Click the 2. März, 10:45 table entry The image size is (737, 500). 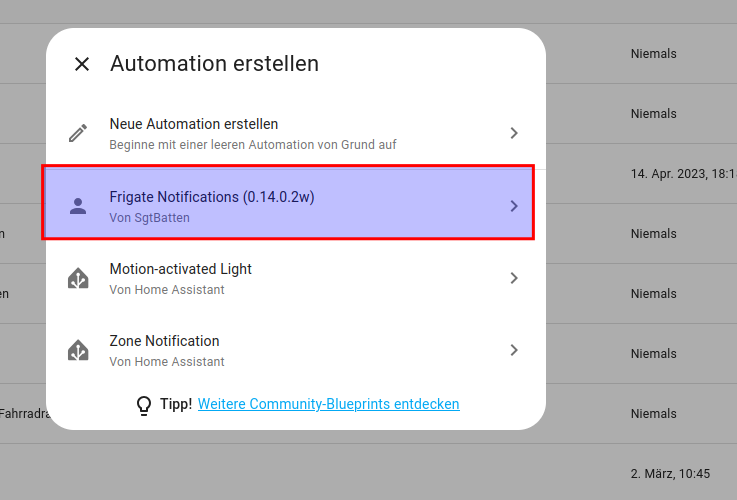(670, 473)
